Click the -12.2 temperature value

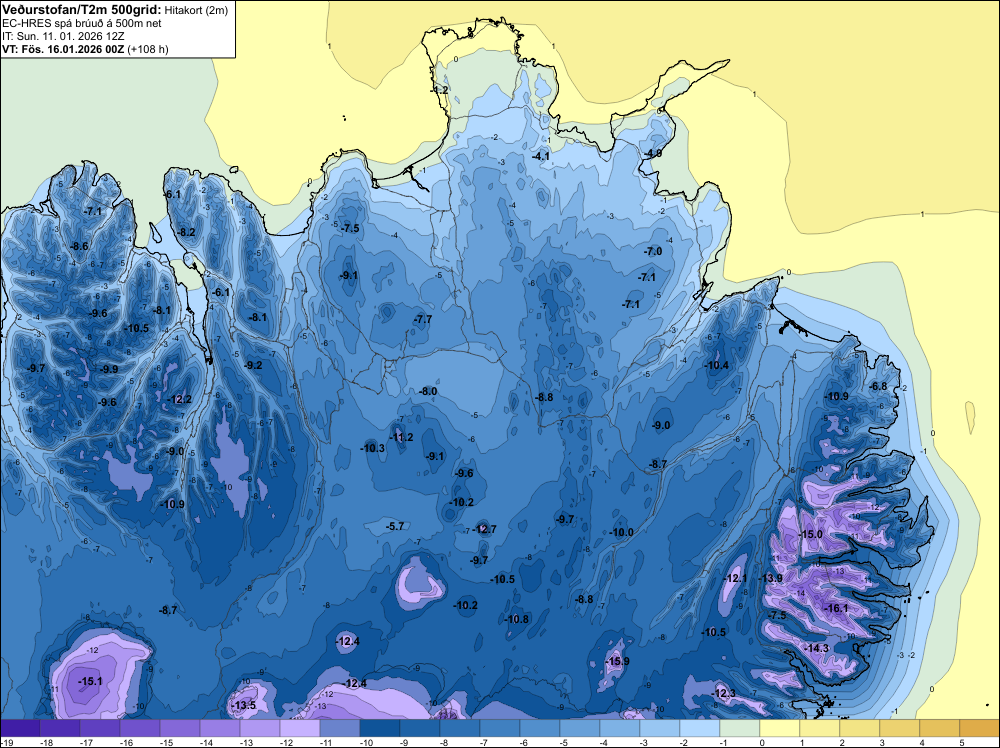point(179,400)
